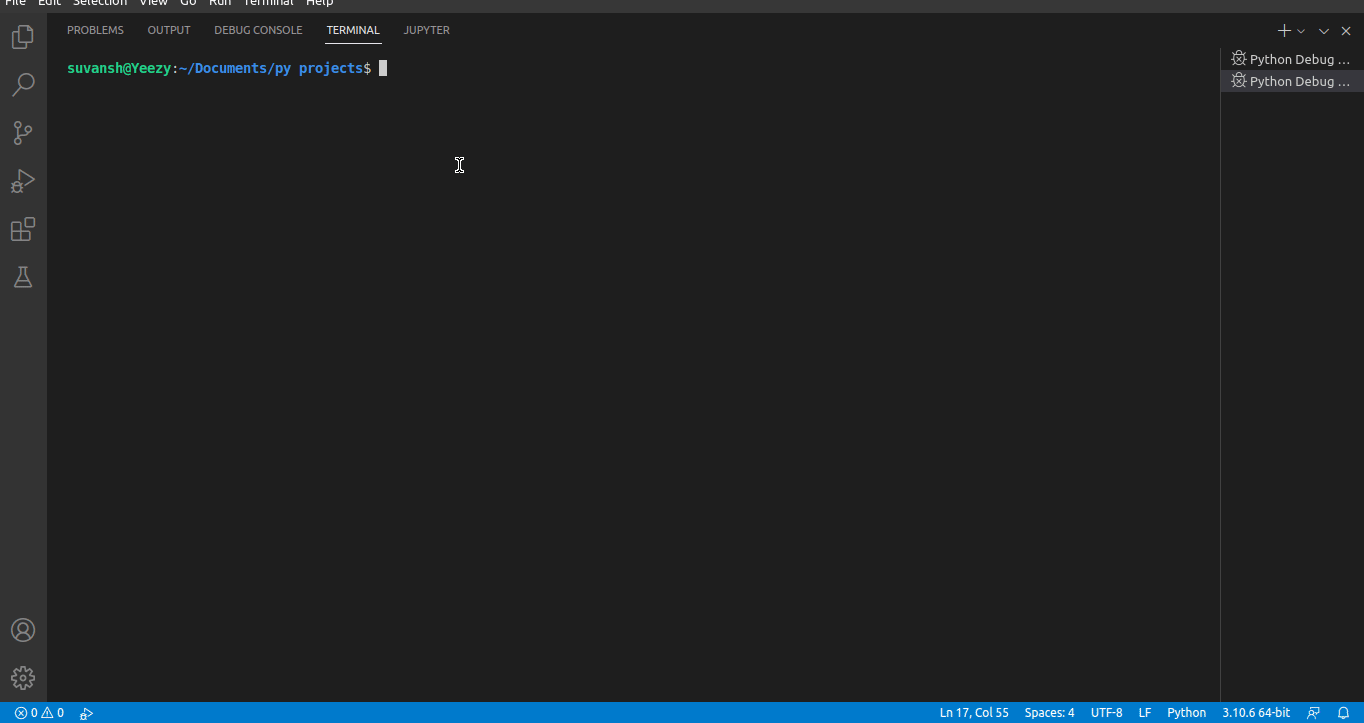
Task: Open the Search sidebar icon
Action: 22,85
